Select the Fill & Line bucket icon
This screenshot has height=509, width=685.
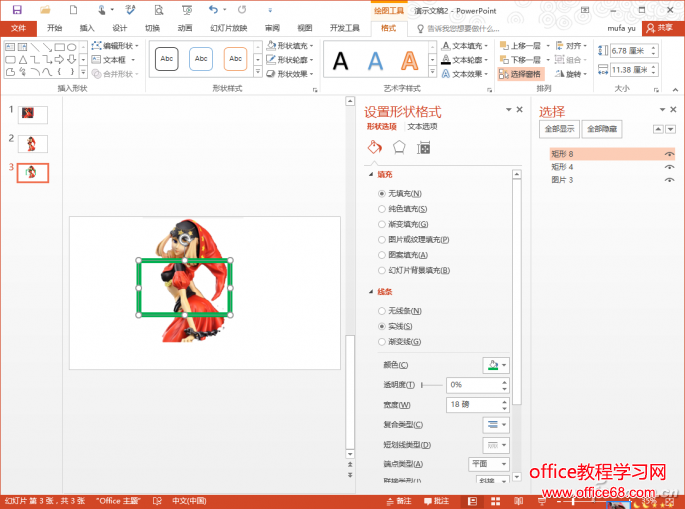tap(374, 148)
